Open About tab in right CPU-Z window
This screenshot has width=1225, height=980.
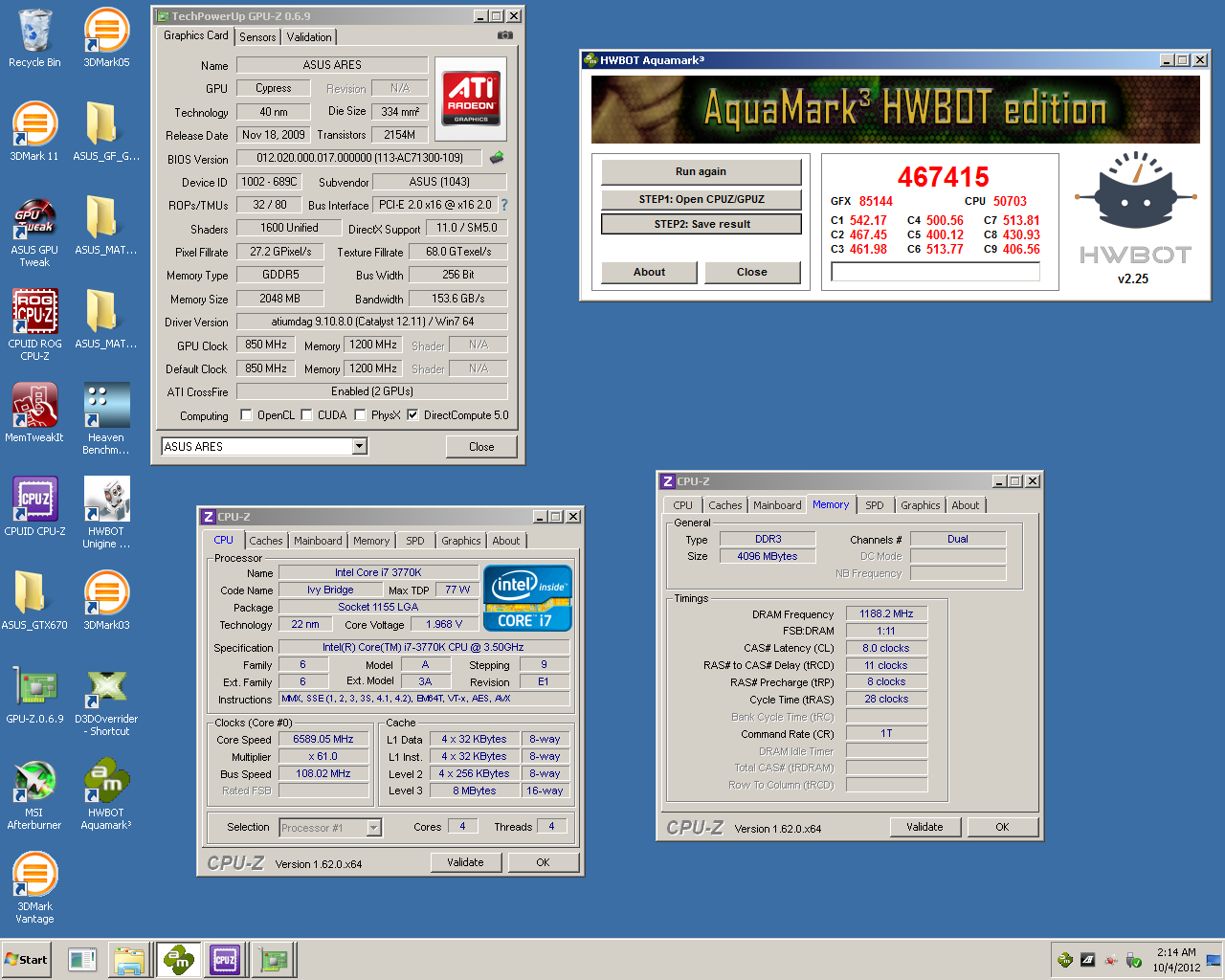pos(966,505)
